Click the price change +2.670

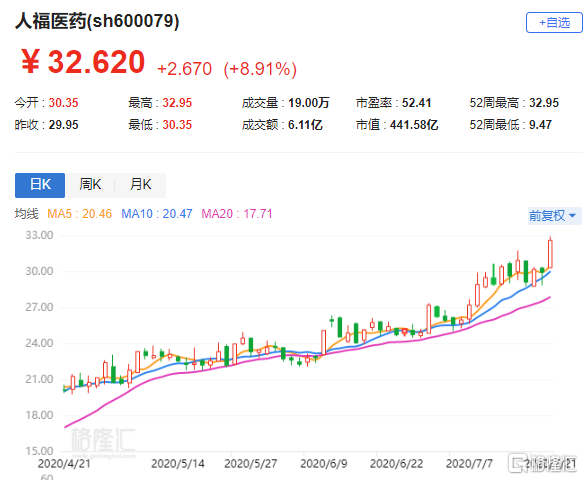coord(184,69)
